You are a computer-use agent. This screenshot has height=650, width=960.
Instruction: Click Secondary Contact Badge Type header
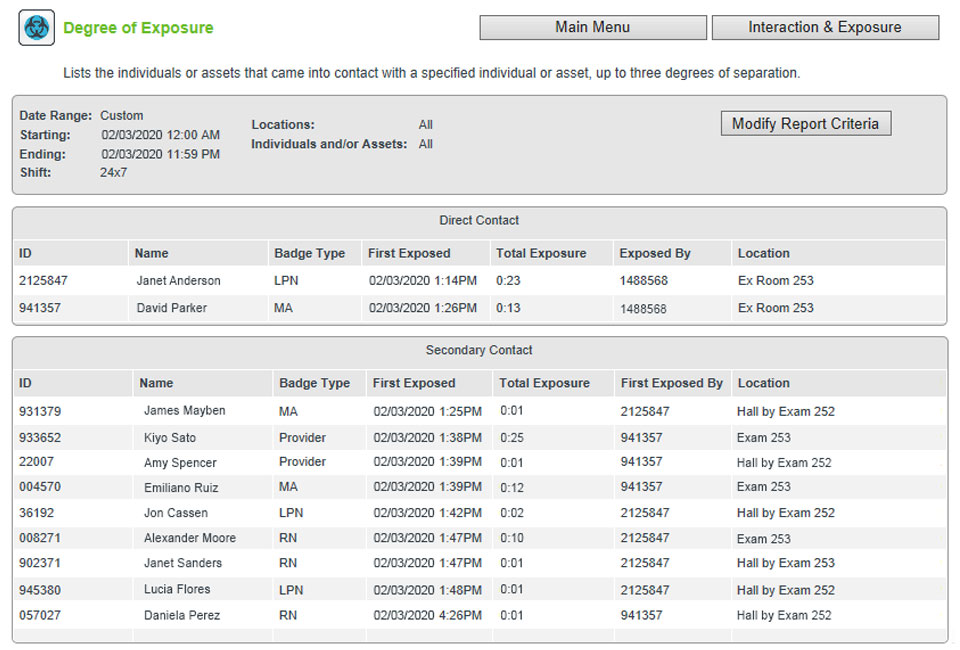click(314, 383)
